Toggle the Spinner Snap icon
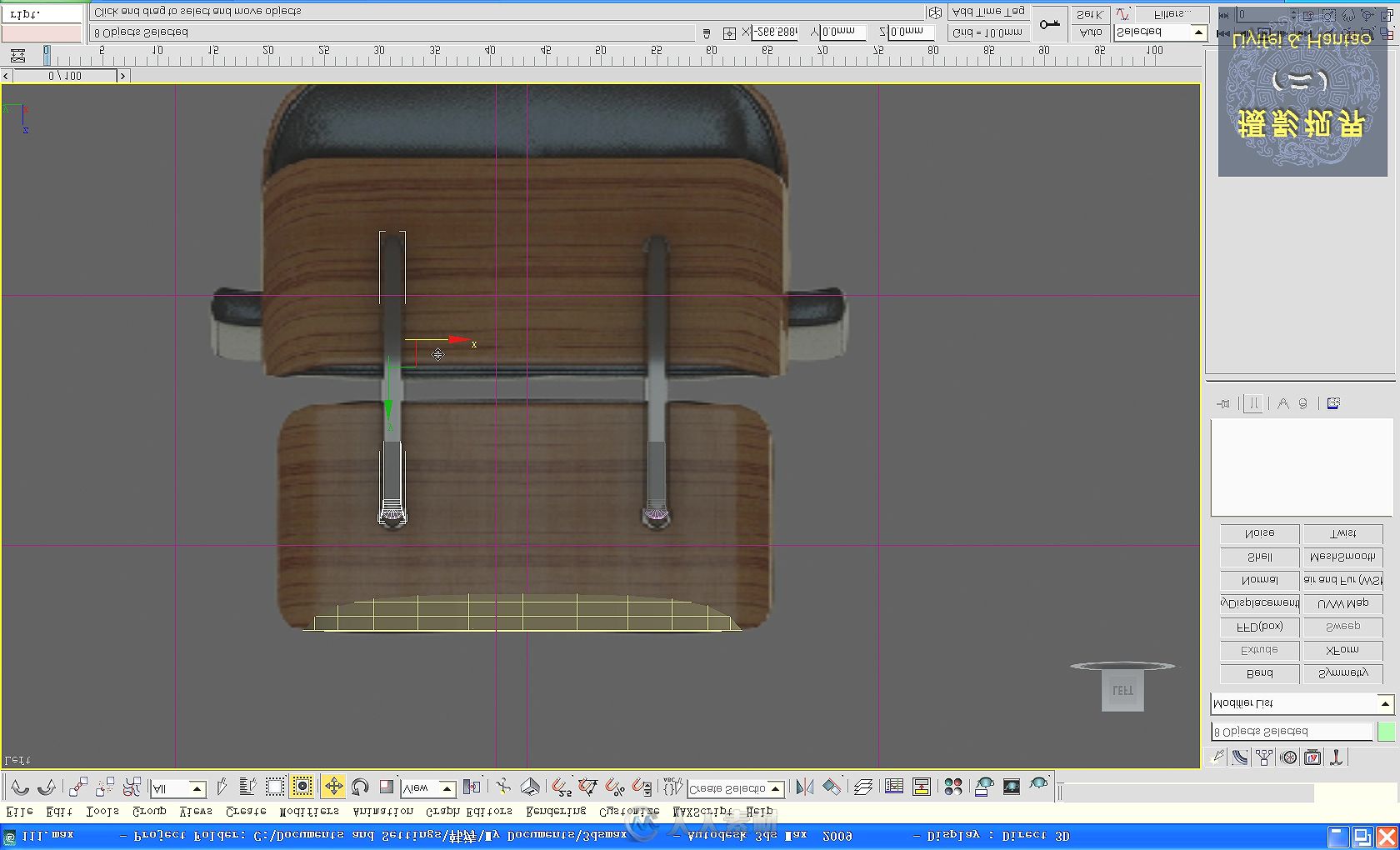 click(642, 787)
